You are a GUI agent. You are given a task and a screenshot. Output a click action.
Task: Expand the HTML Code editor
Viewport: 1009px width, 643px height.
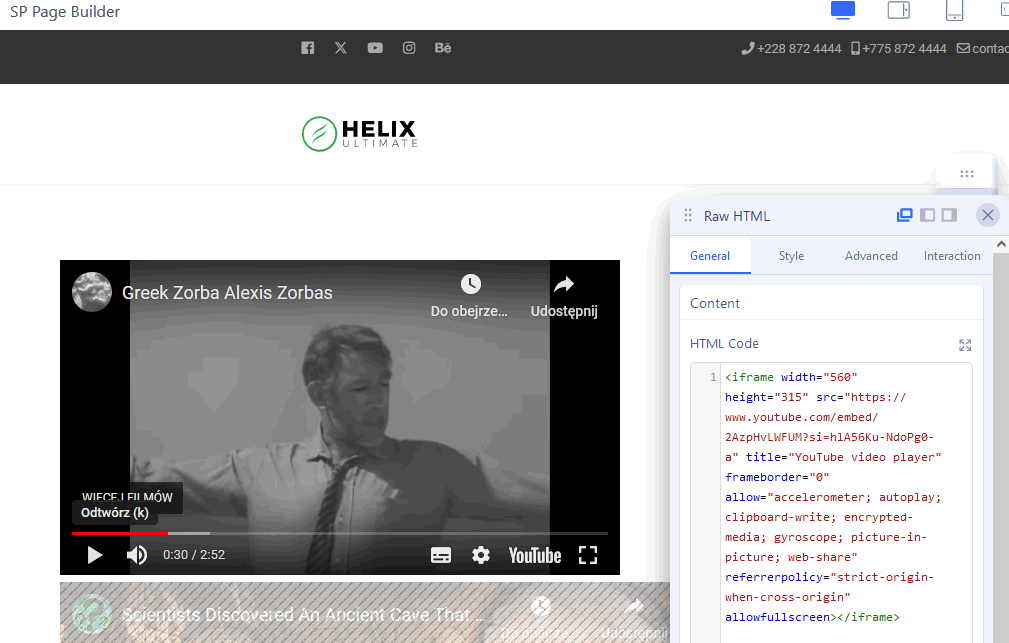coord(965,345)
